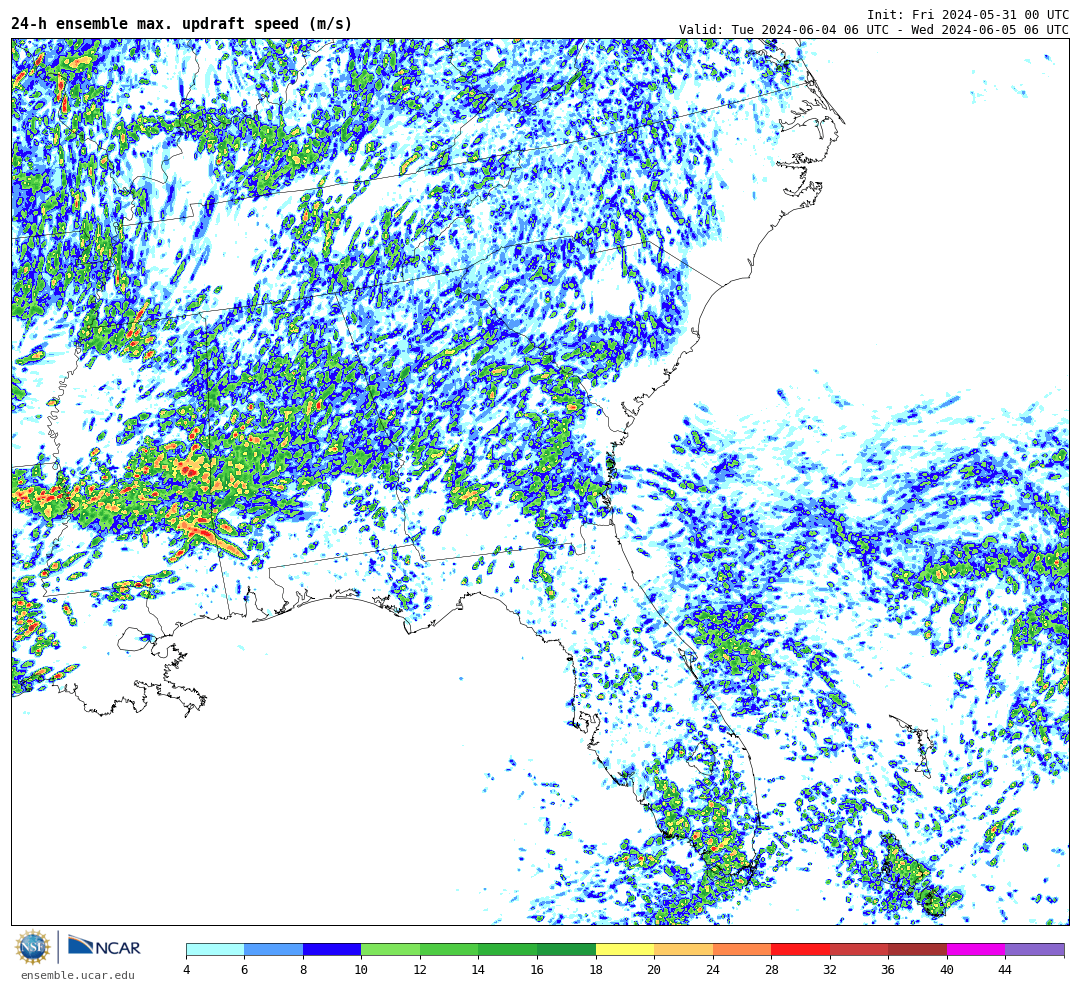Pick the yellow 18–20 m/s swatch

[625, 949]
